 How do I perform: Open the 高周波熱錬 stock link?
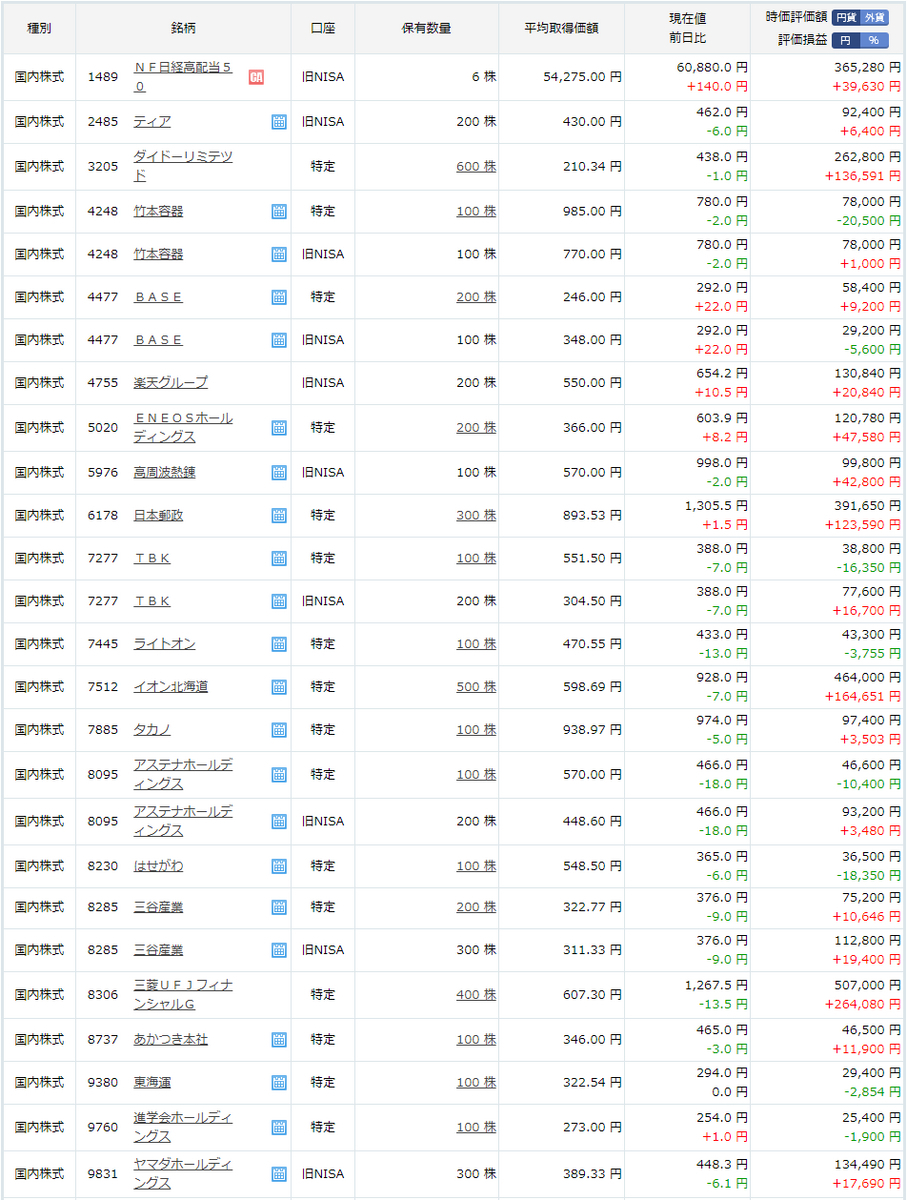[x=165, y=472]
